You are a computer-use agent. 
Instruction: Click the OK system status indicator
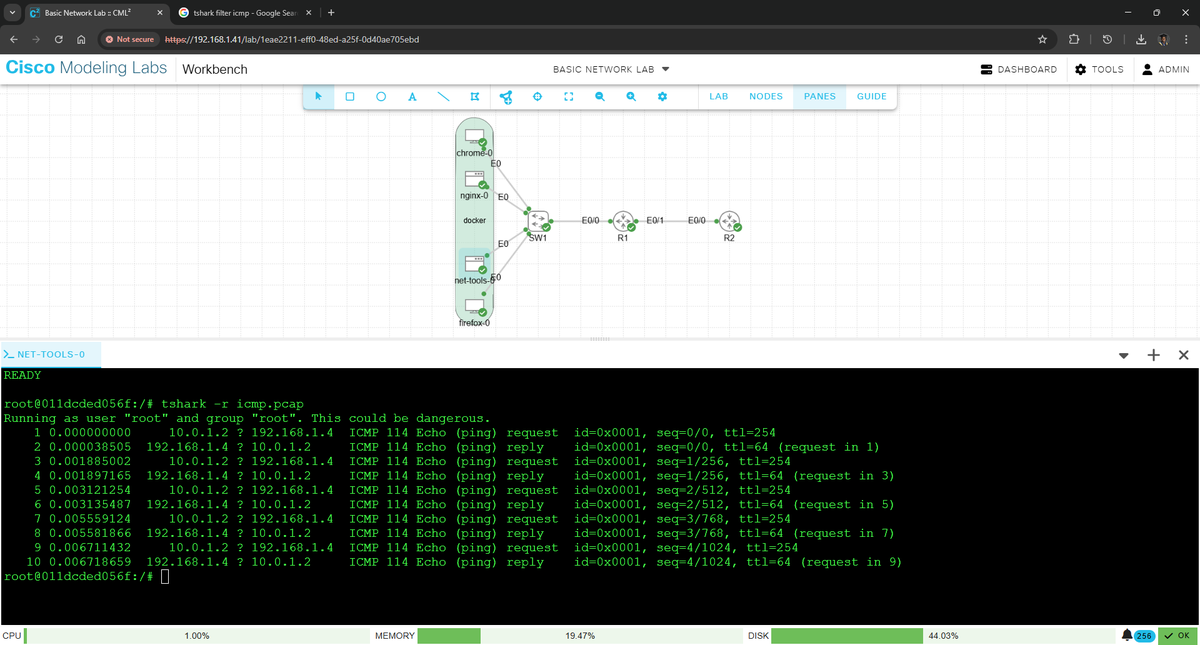1176,635
